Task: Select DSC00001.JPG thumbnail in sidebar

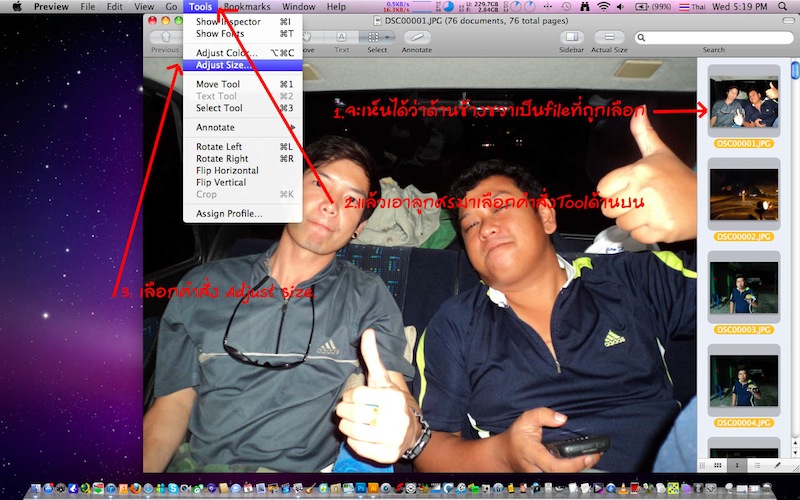Action: pos(744,102)
